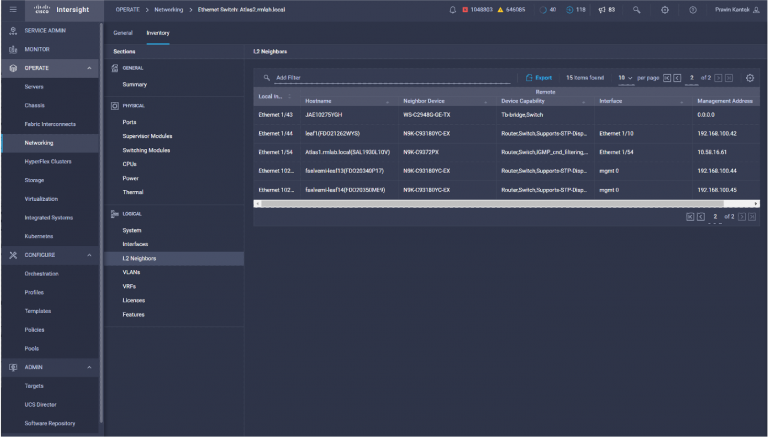This screenshot has width=768, height=437.
Task: Open table column settings gear
Action: coord(750,78)
